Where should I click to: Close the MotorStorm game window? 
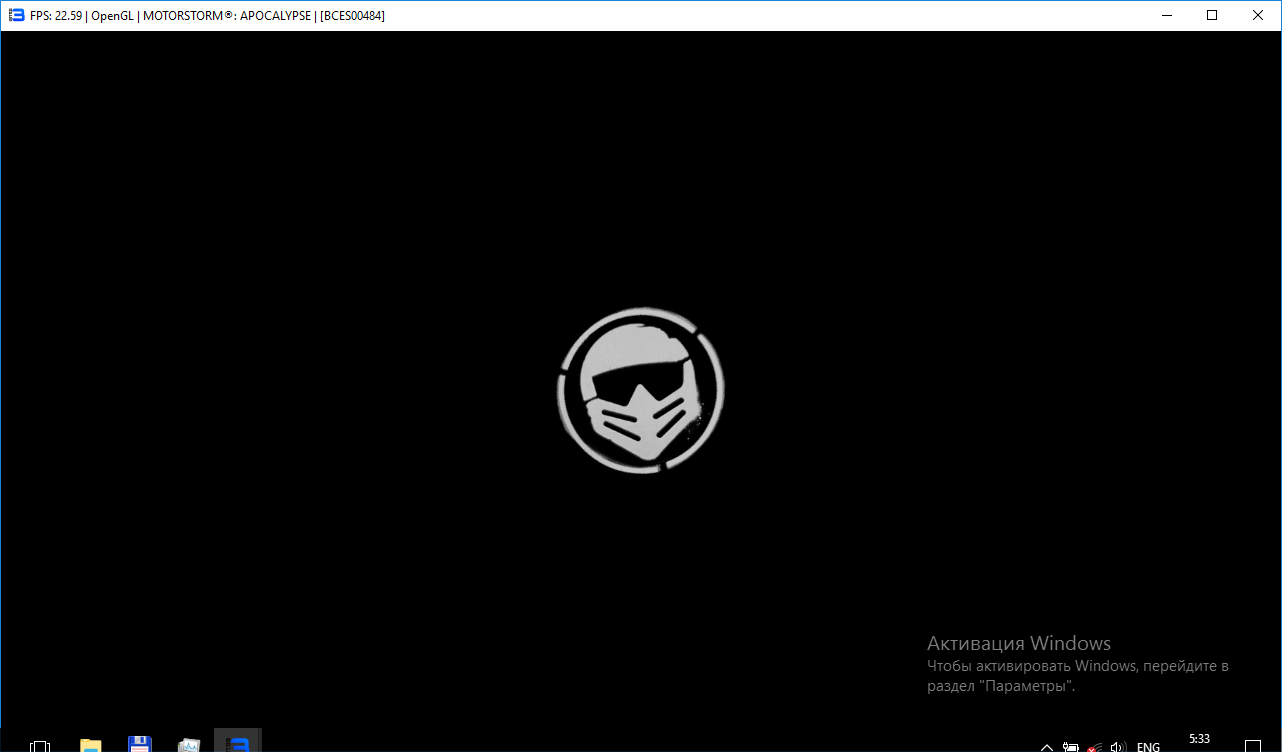point(1258,15)
